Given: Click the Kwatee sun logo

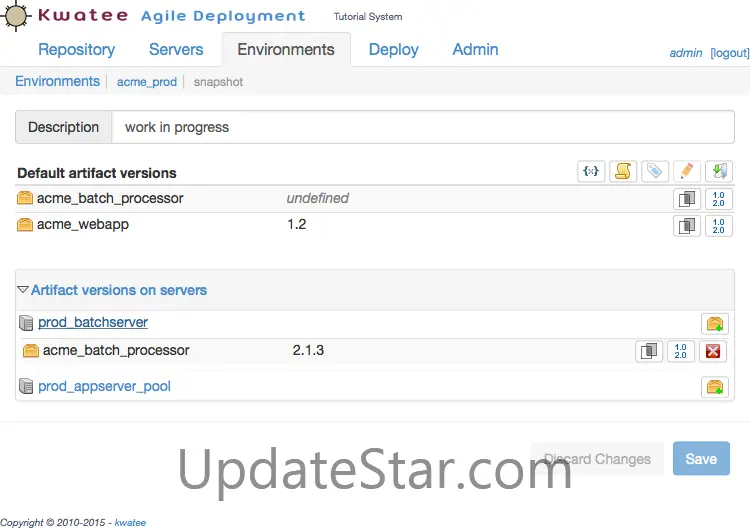Looking at the screenshot, I should pyautogui.click(x=16, y=16).
